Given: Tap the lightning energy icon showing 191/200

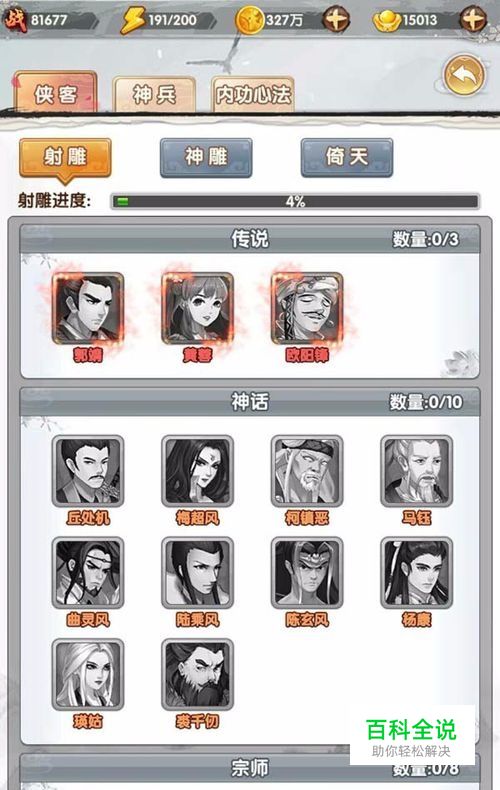Looking at the screenshot, I should click(x=133, y=21).
